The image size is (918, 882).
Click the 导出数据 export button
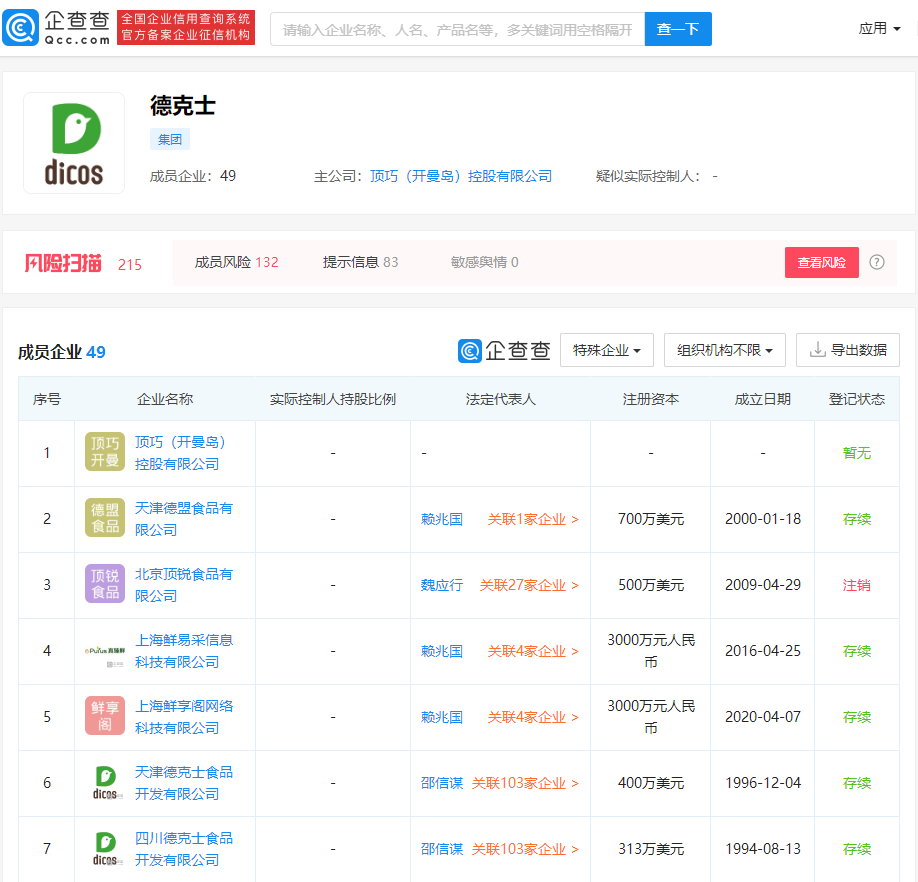[848, 350]
